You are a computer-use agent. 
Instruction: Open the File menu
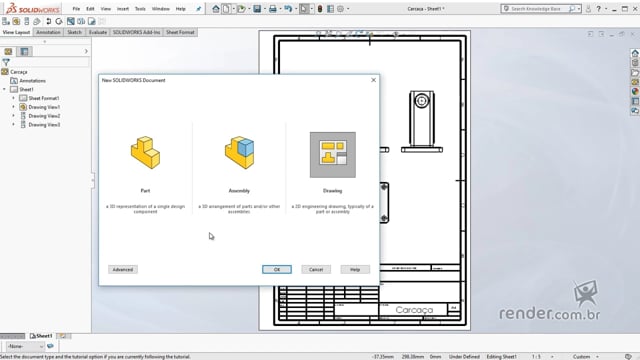click(x=76, y=9)
